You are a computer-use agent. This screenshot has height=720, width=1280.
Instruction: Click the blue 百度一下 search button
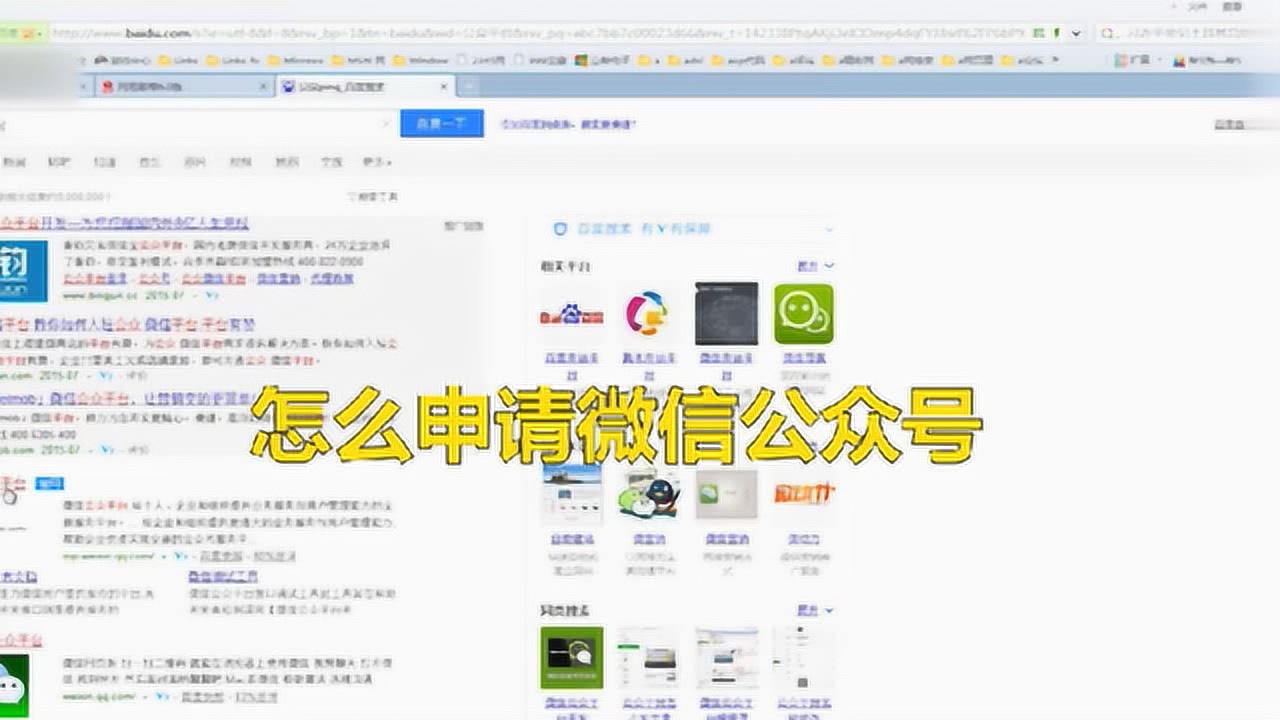442,124
